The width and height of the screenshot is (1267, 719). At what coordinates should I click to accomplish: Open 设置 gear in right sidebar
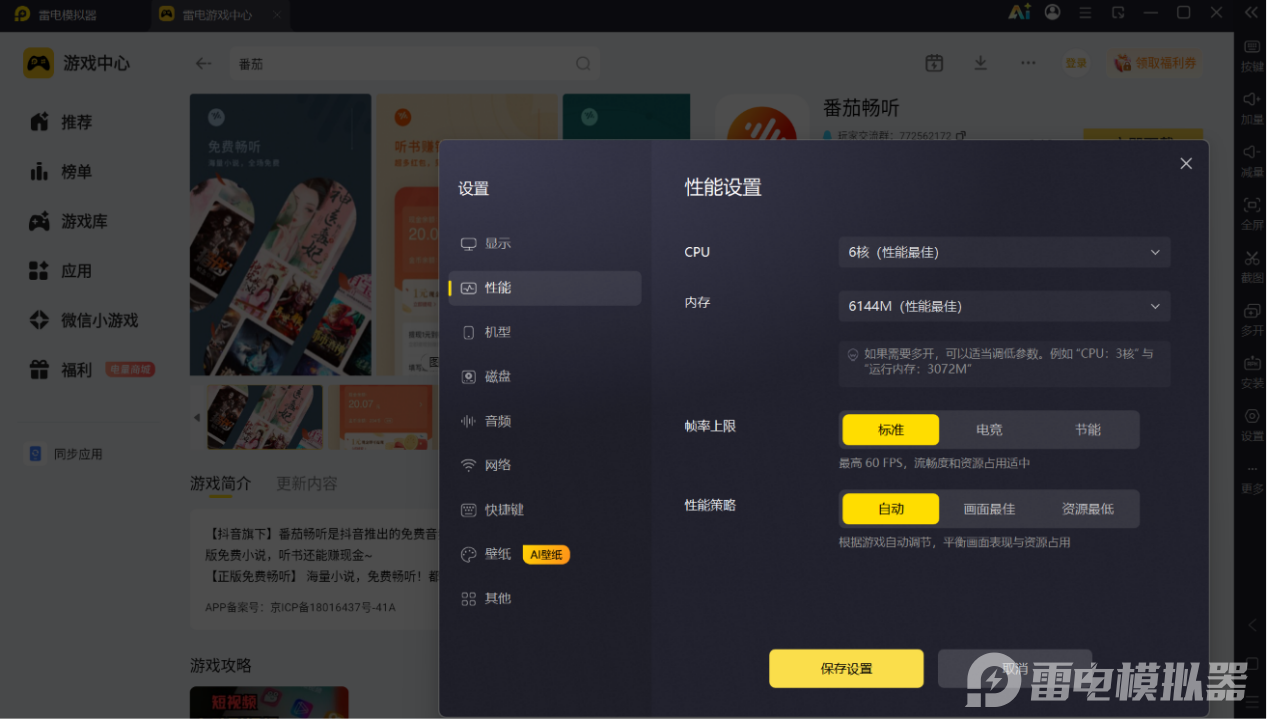[x=1252, y=425]
